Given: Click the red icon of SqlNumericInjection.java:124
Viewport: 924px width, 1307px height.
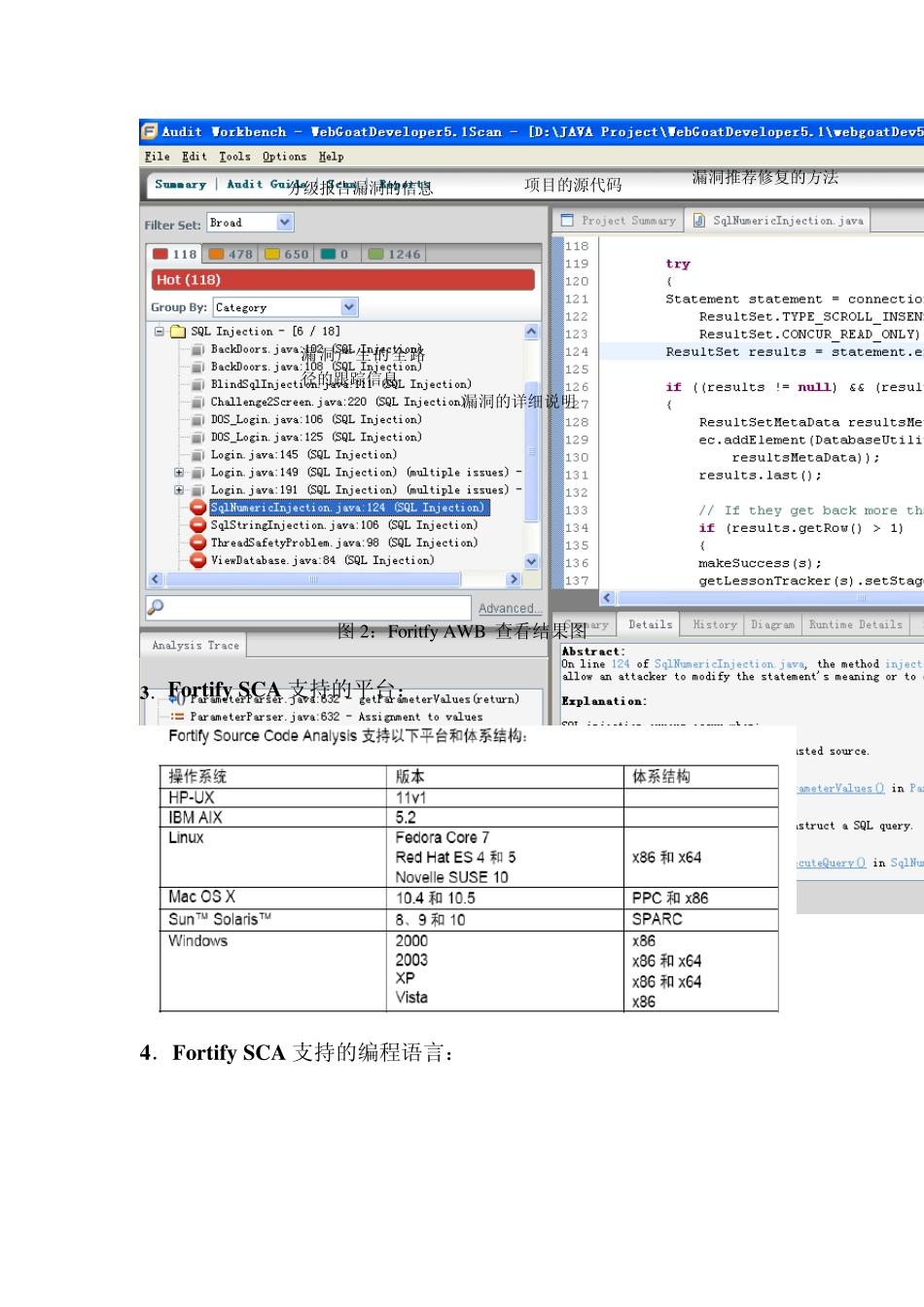Looking at the screenshot, I should point(197,508).
